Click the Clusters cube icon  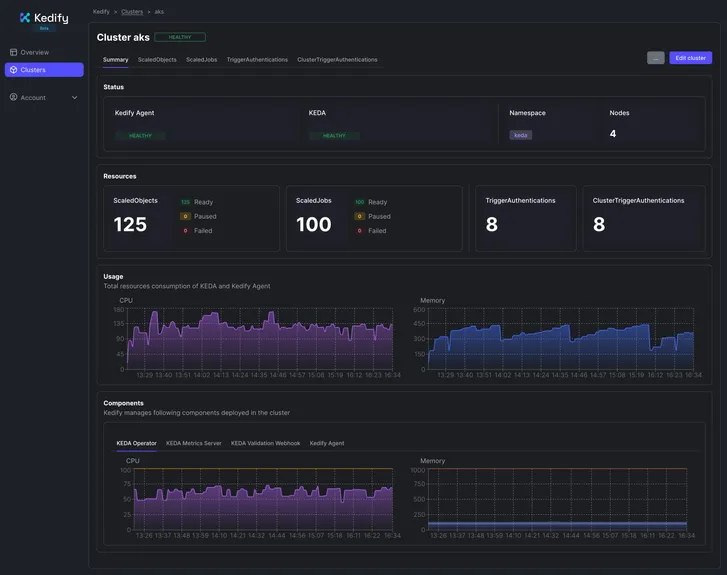click(x=13, y=70)
